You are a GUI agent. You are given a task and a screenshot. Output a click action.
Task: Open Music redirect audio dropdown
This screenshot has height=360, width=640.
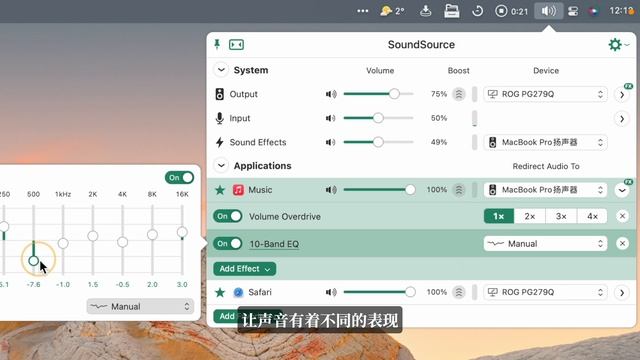pyautogui.click(x=545, y=190)
